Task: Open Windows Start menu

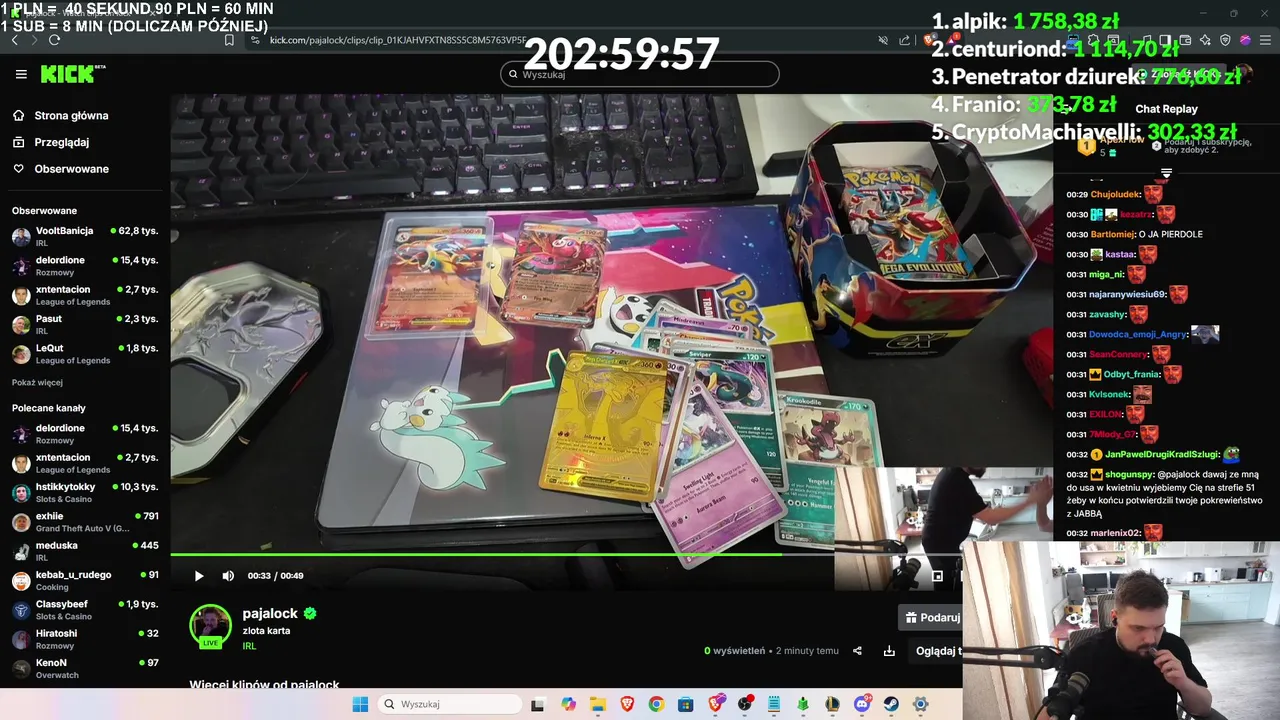Action: pos(360,704)
